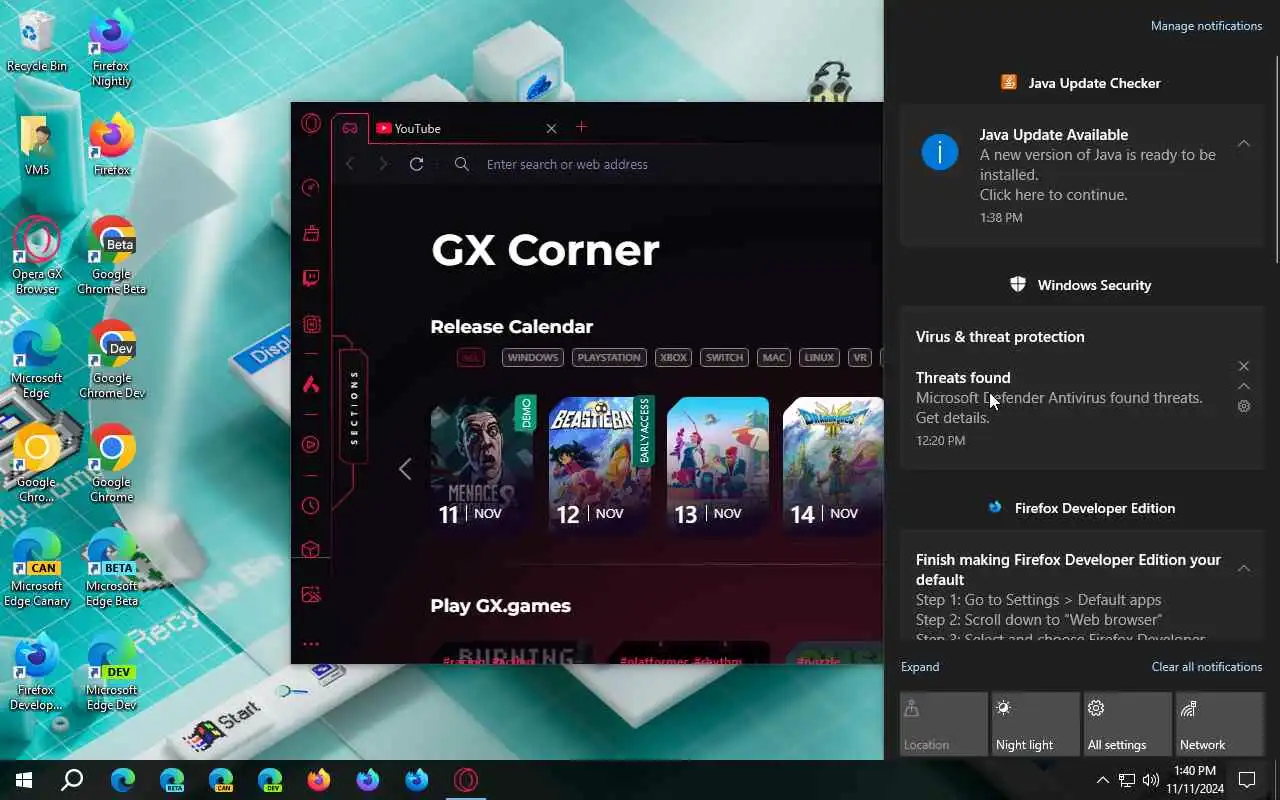Open three-dots sidebar setup in Opera
Image resolution: width=1280 pixels, height=800 pixels.
[x=311, y=644]
